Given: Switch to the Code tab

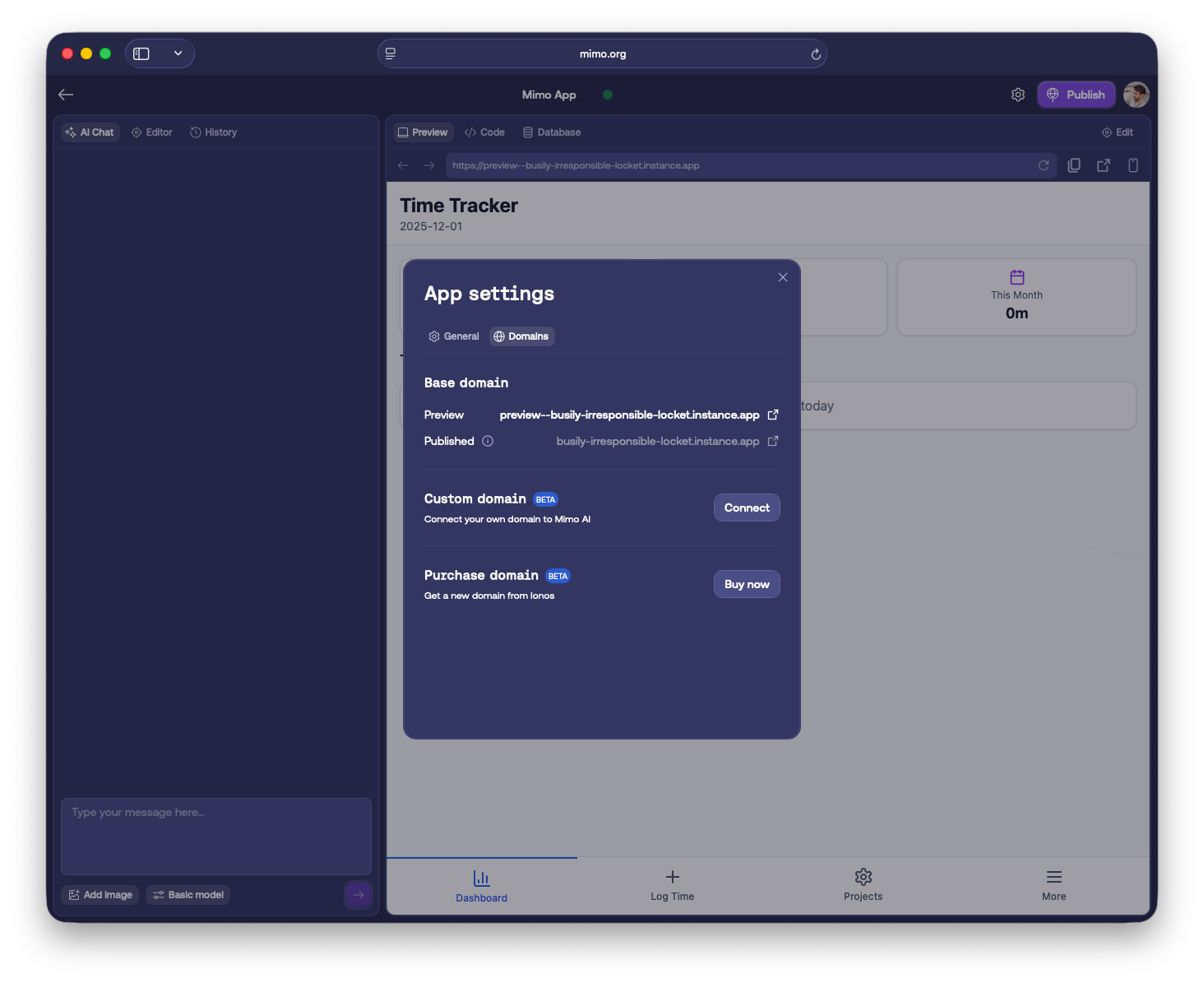Looking at the screenshot, I should 484,132.
